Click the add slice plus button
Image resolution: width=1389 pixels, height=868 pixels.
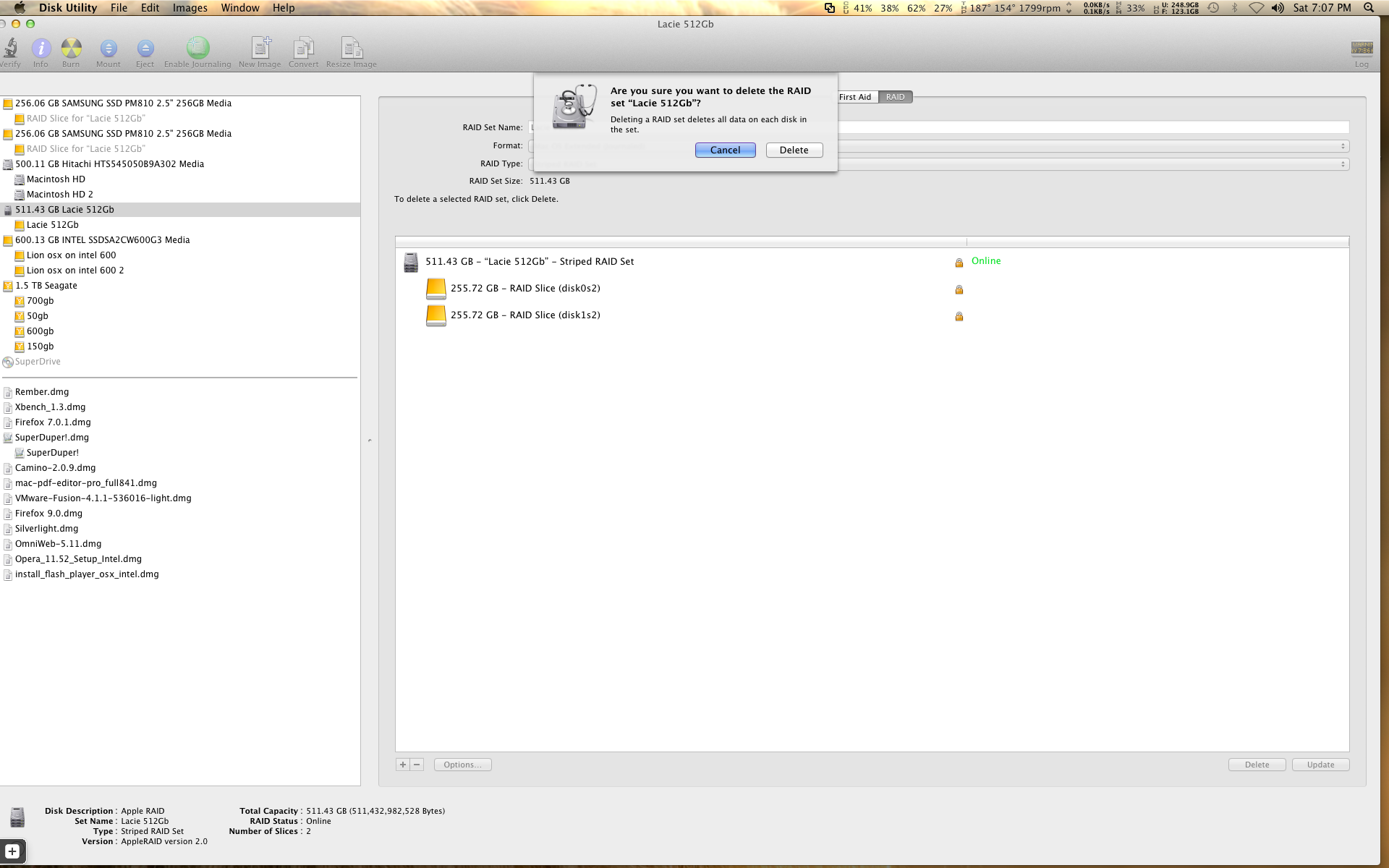click(403, 765)
